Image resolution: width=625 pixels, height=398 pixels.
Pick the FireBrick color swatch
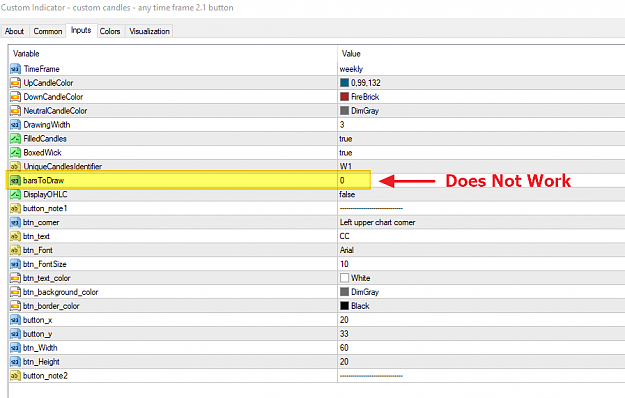pos(344,97)
